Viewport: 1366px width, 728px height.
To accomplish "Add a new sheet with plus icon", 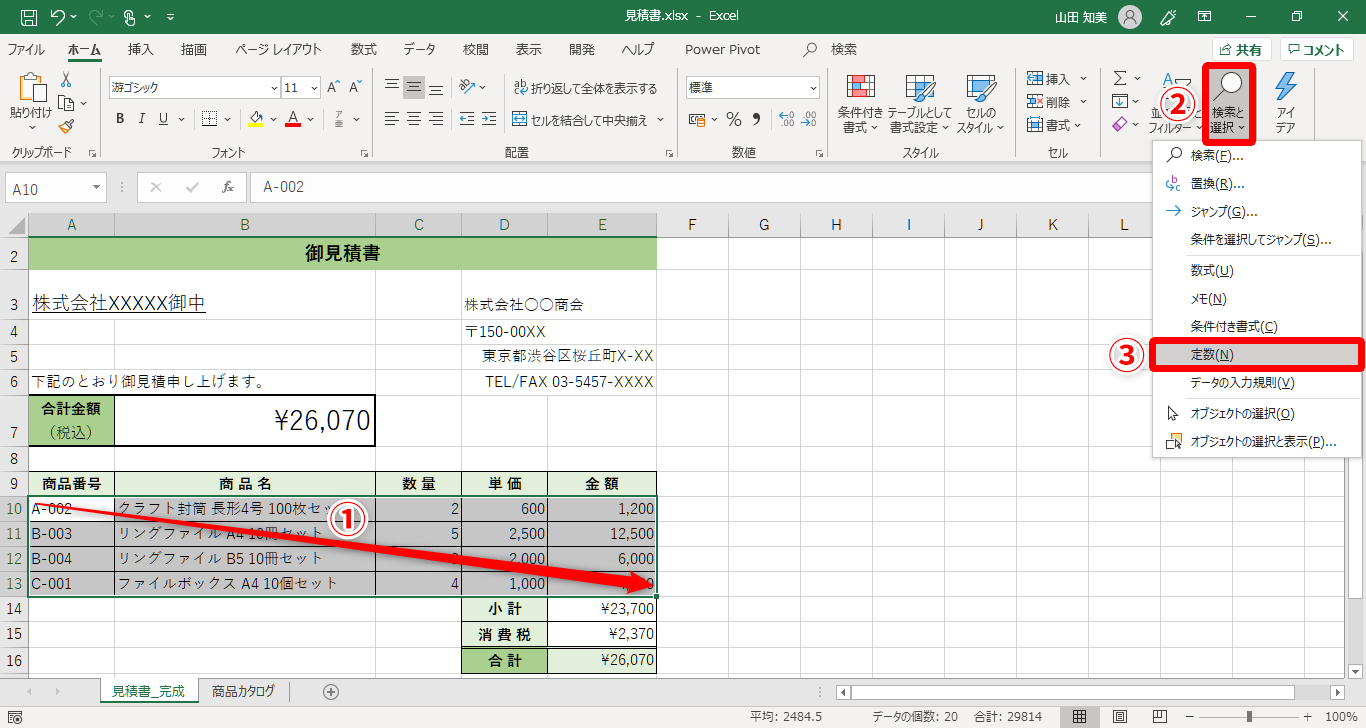I will pyautogui.click(x=331, y=691).
